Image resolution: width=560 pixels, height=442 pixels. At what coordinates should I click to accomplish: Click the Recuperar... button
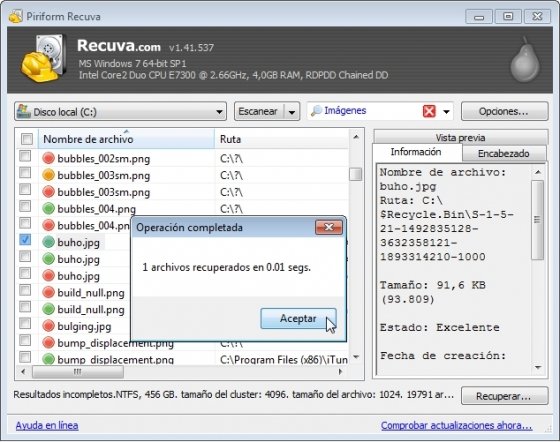click(x=504, y=396)
